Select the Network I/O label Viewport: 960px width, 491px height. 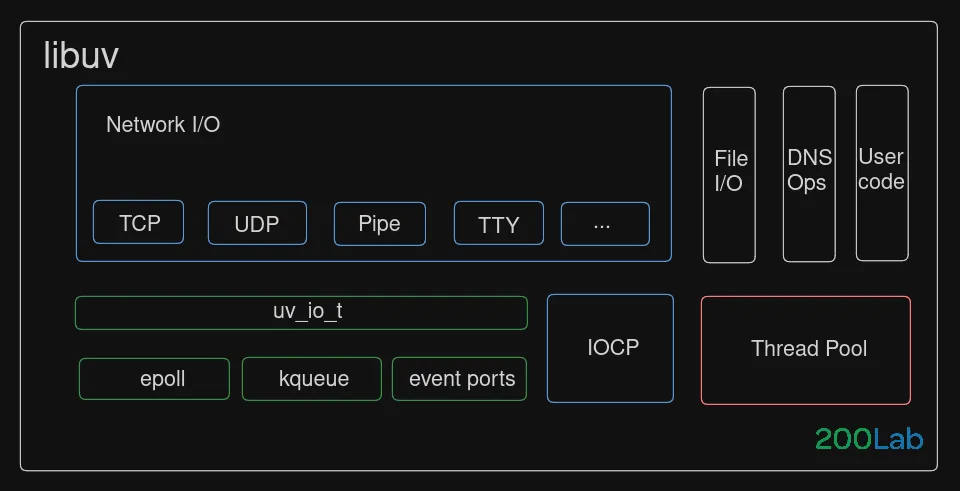163,124
